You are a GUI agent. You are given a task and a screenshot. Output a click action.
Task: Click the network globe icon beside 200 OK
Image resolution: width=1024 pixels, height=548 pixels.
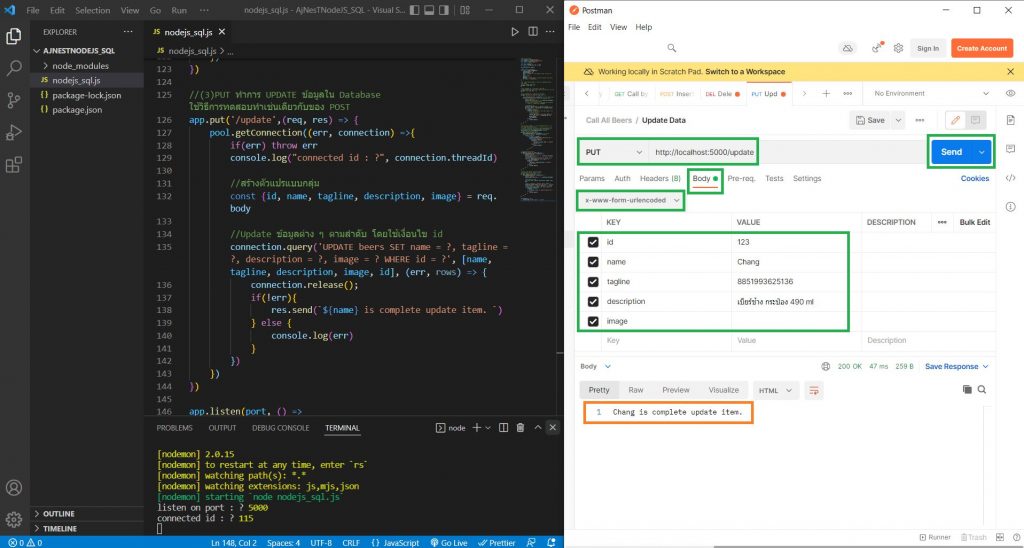coord(825,366)
